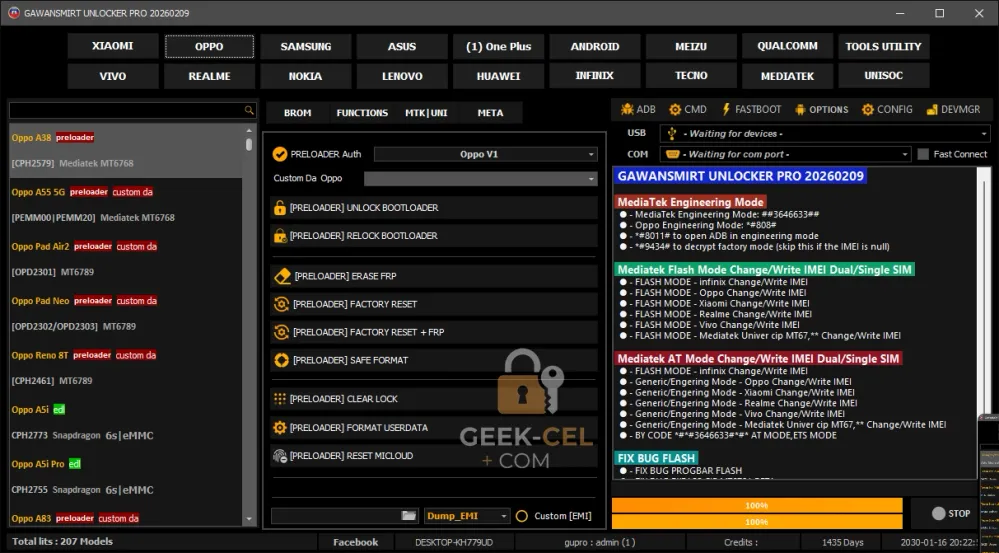Enable the Fast Connect checkbox
The height and width of the screenshot is (553, 999).
coord(923,154)
